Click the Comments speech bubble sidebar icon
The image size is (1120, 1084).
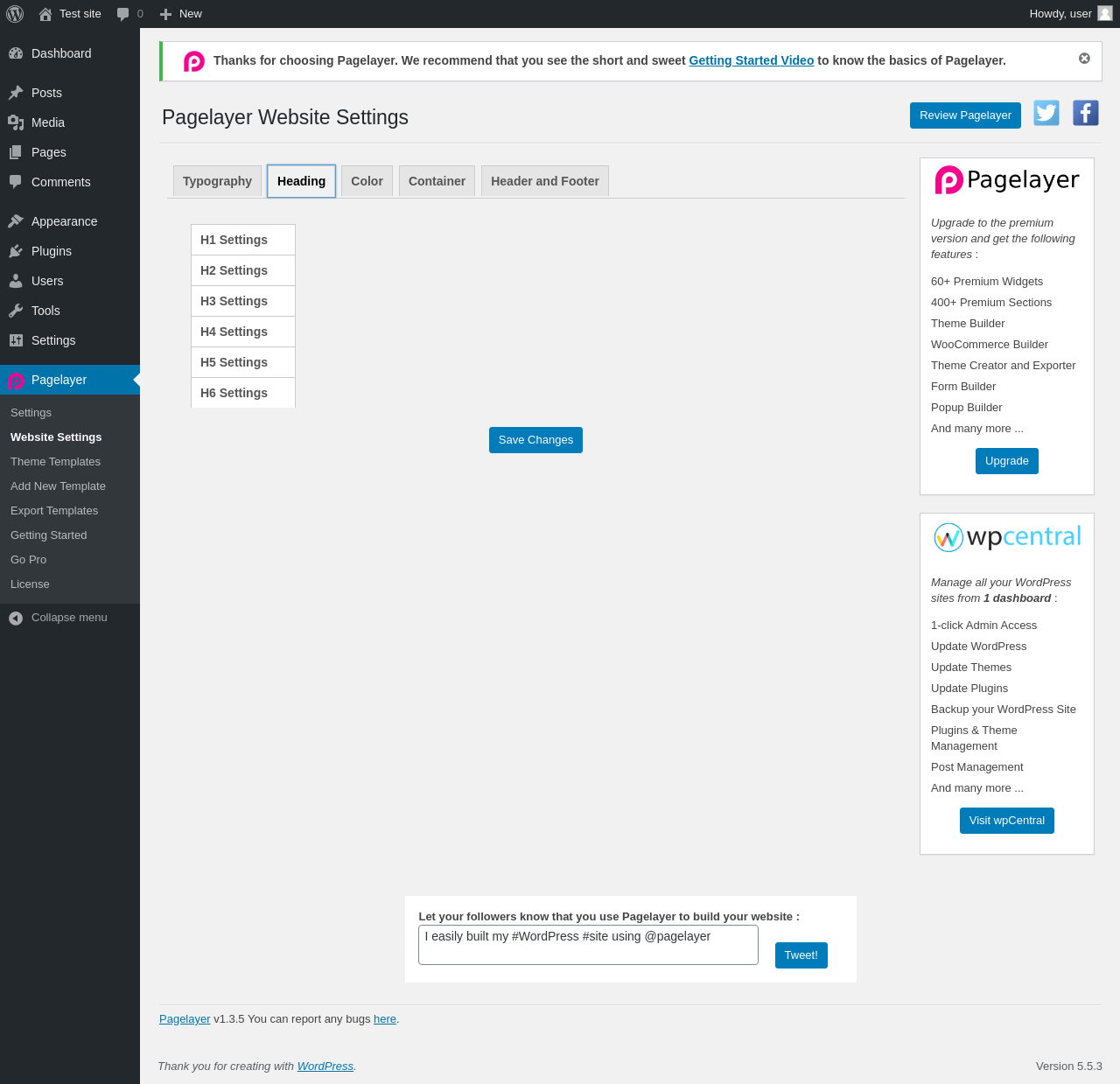click(x=16, y=182)
